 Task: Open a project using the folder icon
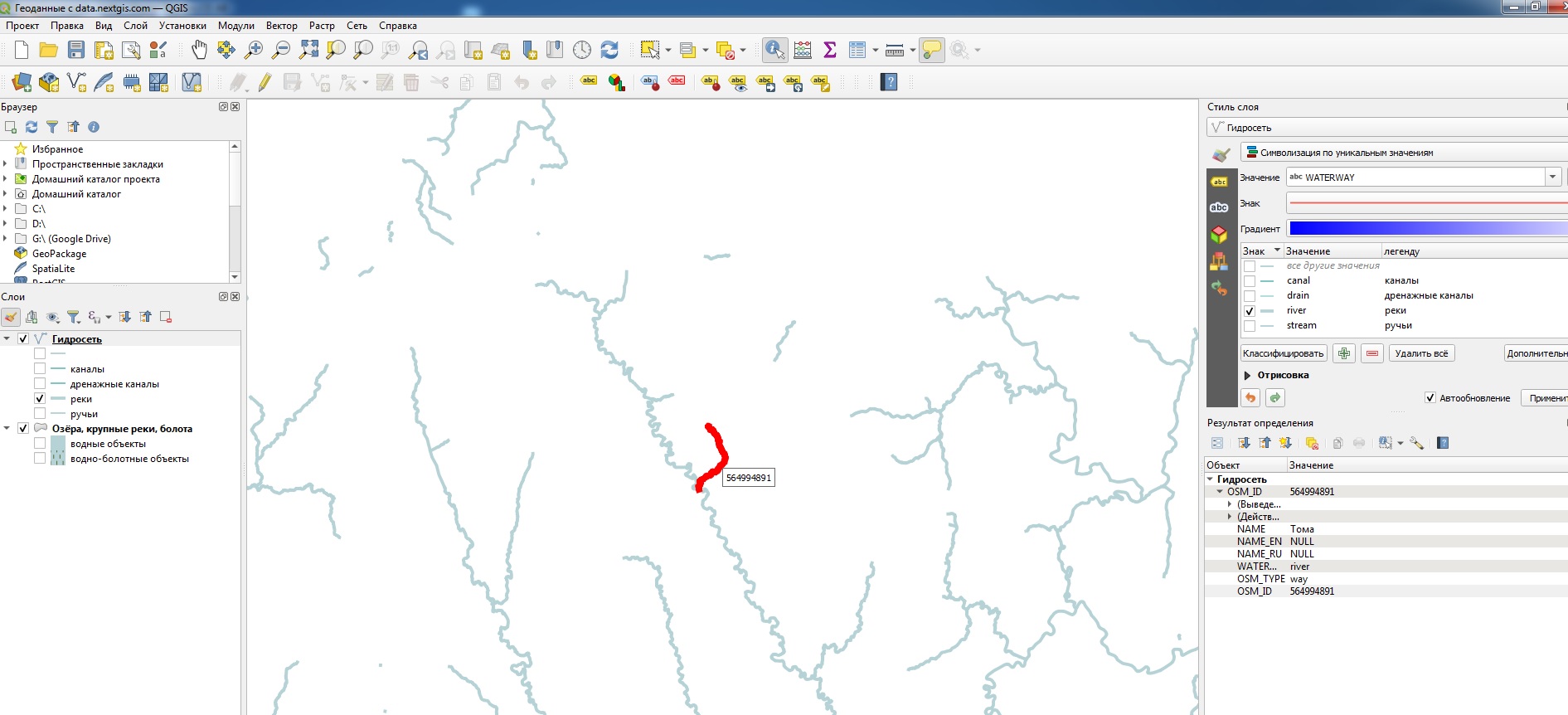pyautogui.click(x=48, y=51)
